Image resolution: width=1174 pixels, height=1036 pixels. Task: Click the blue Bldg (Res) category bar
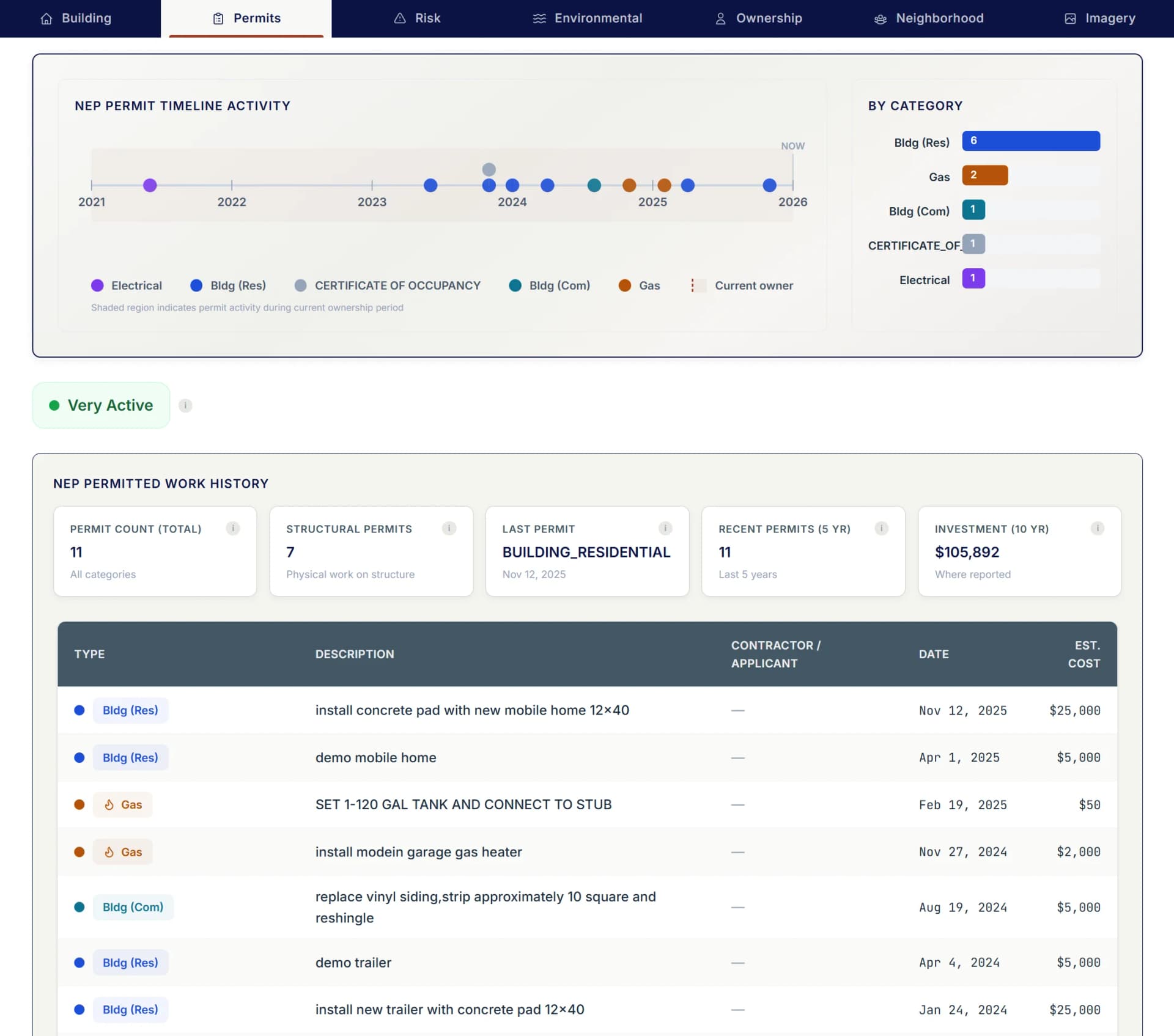(1031, 141)
